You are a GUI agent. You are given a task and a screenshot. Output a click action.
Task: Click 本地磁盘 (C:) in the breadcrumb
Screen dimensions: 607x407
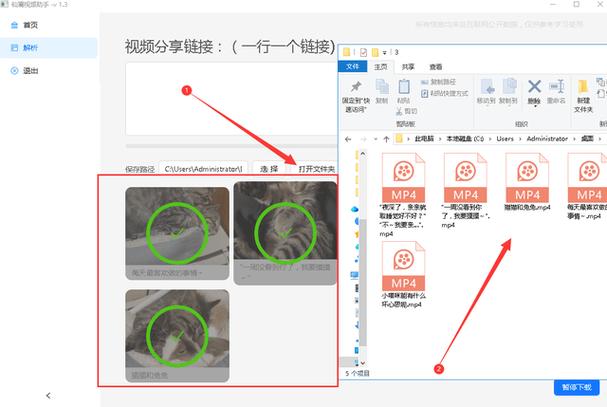465,139
